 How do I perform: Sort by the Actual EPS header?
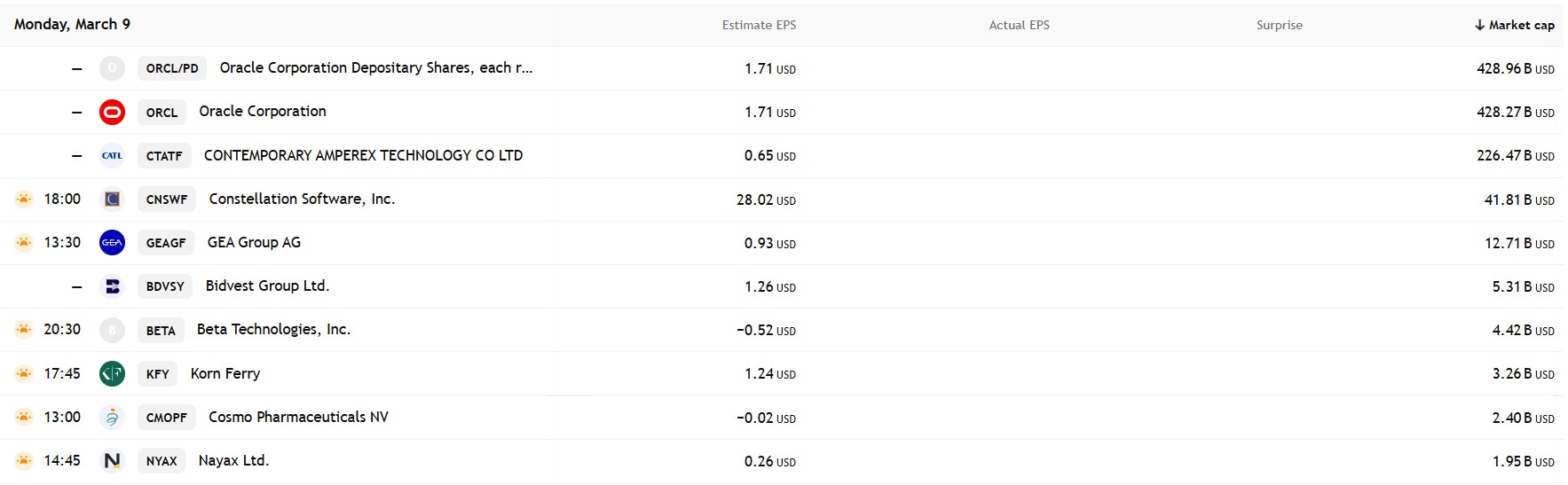tap(1019, 25)
